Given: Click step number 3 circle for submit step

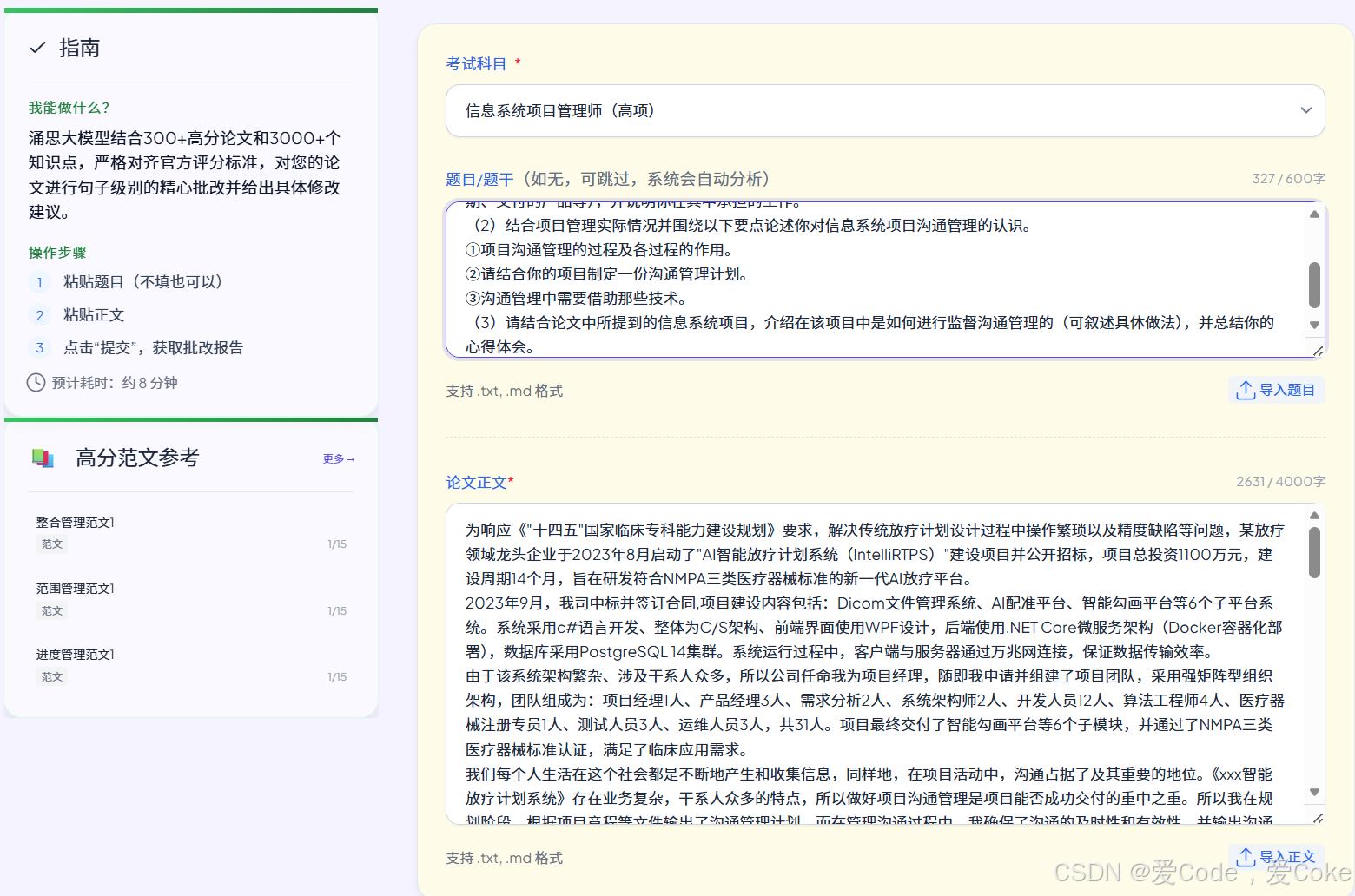Looking at the screenshot, I should click(x=39, y=348).
